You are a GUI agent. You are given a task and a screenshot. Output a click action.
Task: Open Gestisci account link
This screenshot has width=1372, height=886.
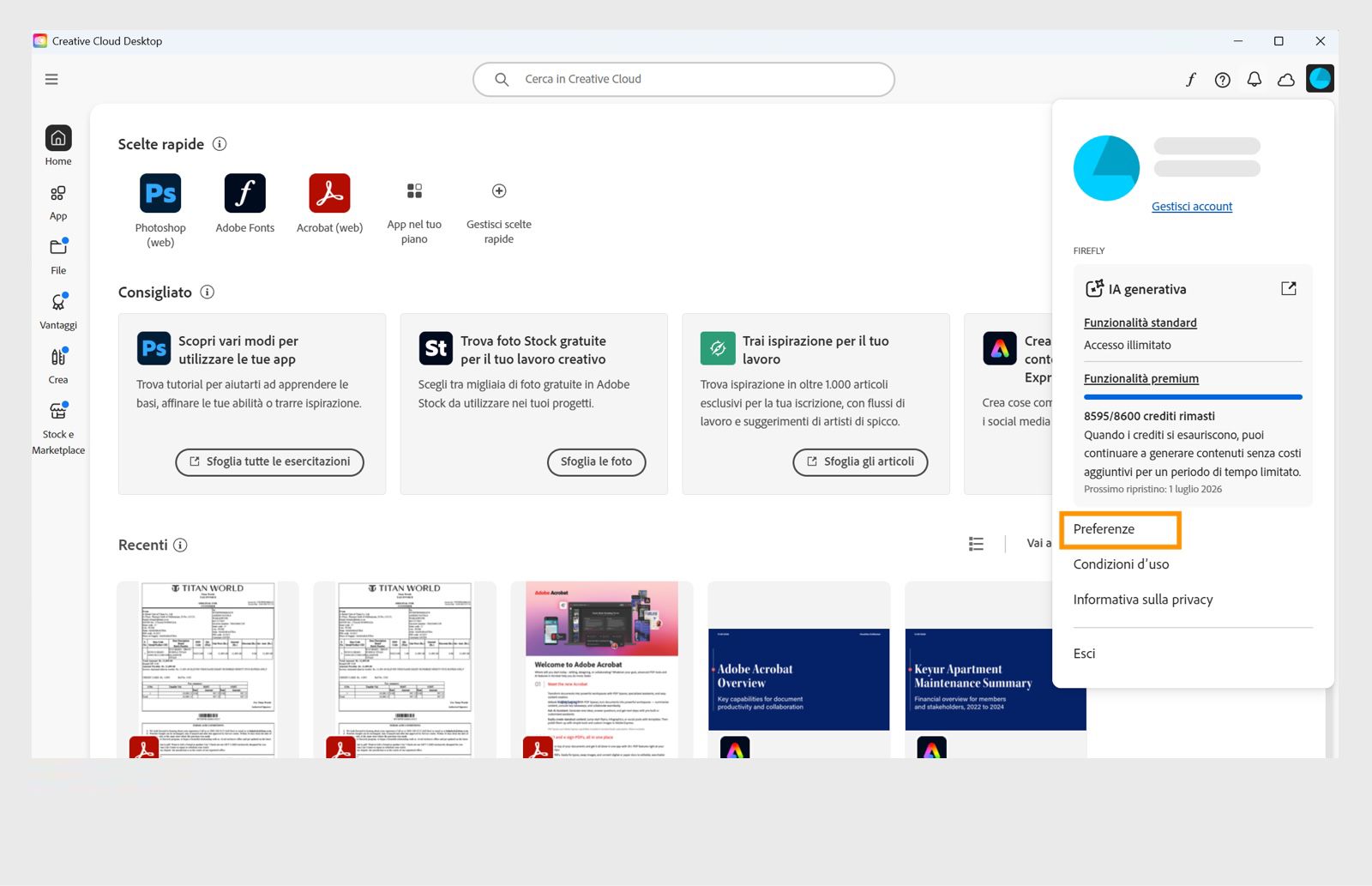click(x=1192, y=207)
